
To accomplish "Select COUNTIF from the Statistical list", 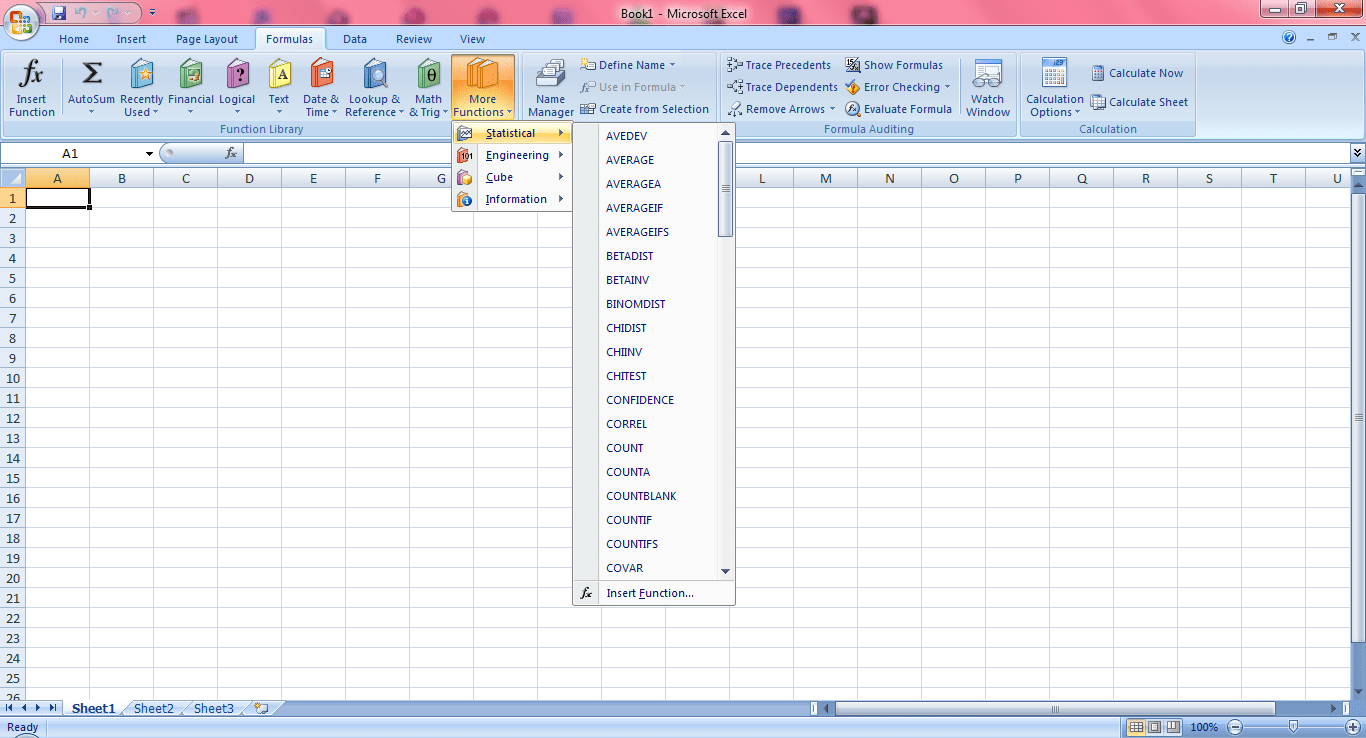I will (x=629, y=520).
